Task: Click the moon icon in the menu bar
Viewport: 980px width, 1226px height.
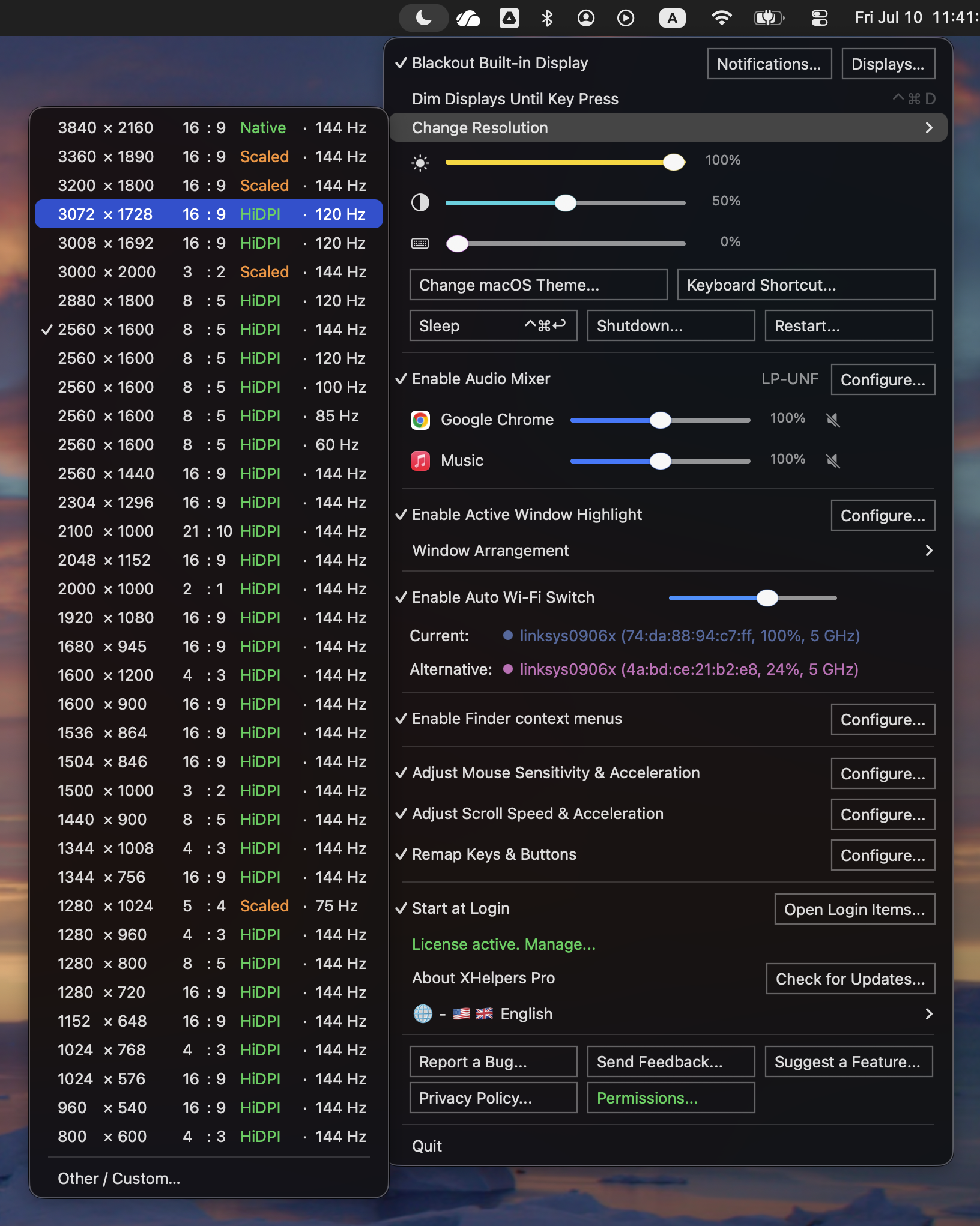Action: pos(424,18)
